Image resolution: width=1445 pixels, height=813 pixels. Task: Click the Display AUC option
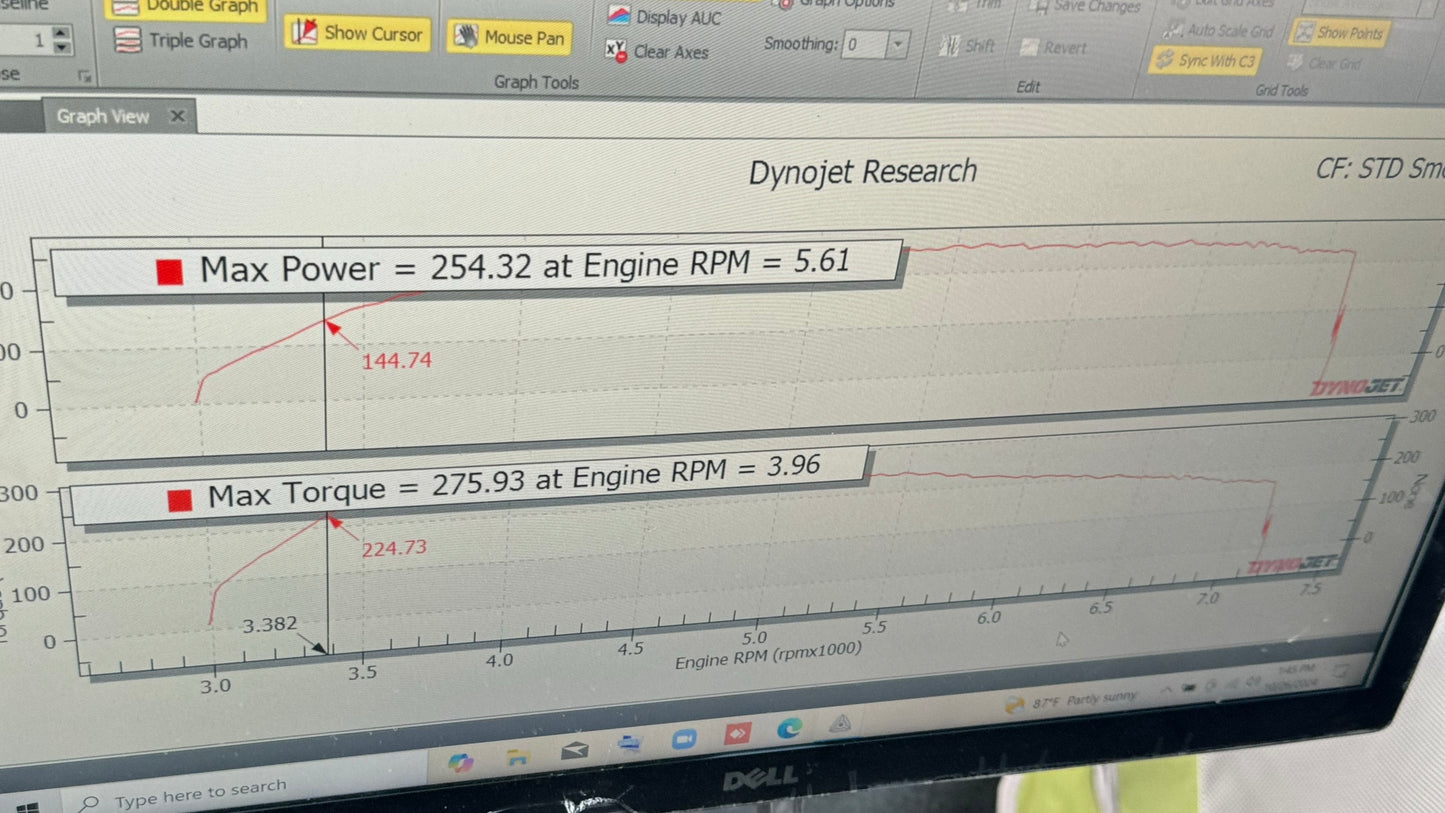pos(665,17)
